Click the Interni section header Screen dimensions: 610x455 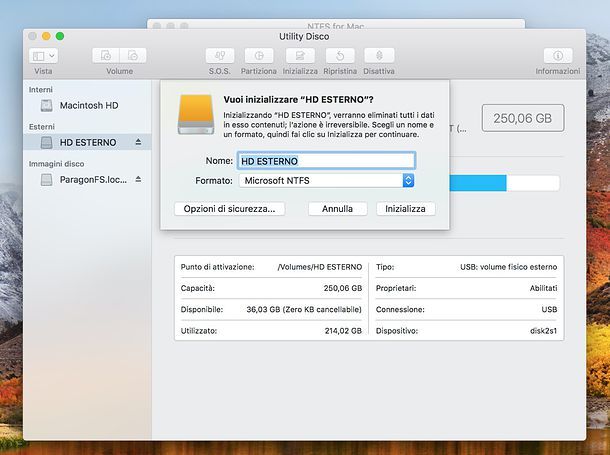40,89
